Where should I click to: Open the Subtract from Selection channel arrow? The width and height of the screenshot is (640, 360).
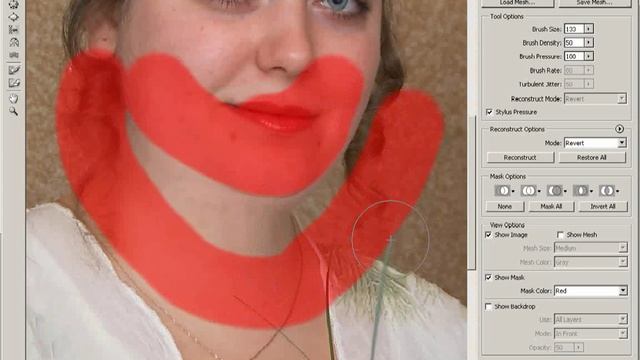click(565, 191)
